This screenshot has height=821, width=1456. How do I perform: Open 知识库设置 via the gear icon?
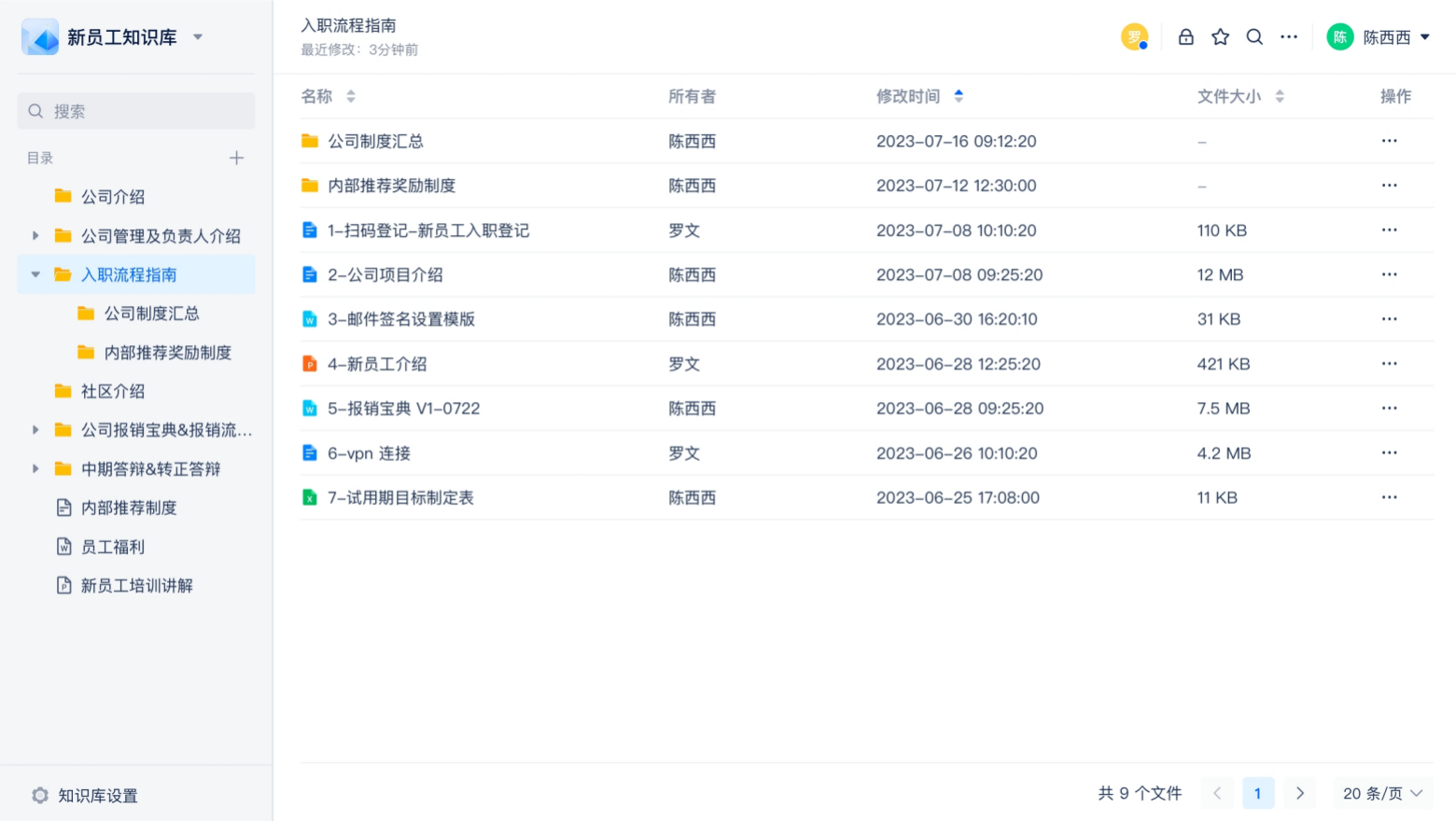[39, 795]
